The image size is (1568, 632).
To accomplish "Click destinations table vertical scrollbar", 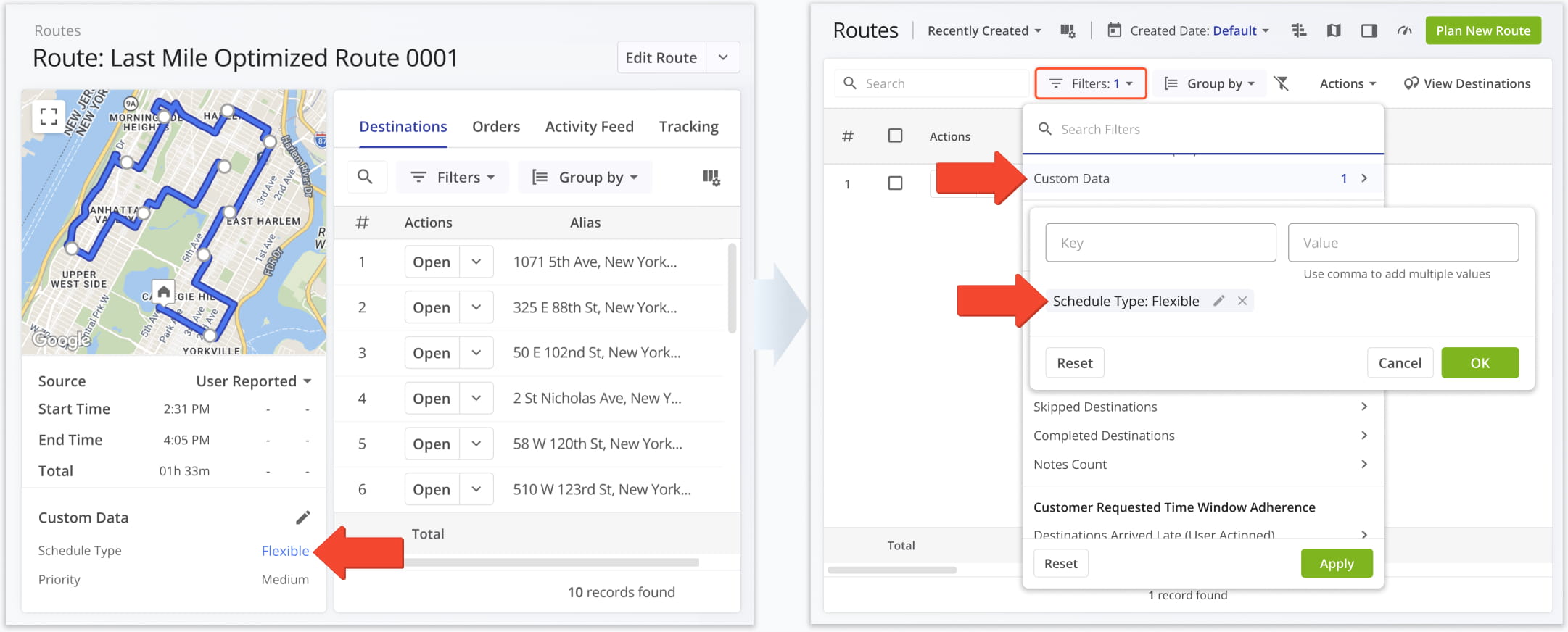I will pos(732,288).
